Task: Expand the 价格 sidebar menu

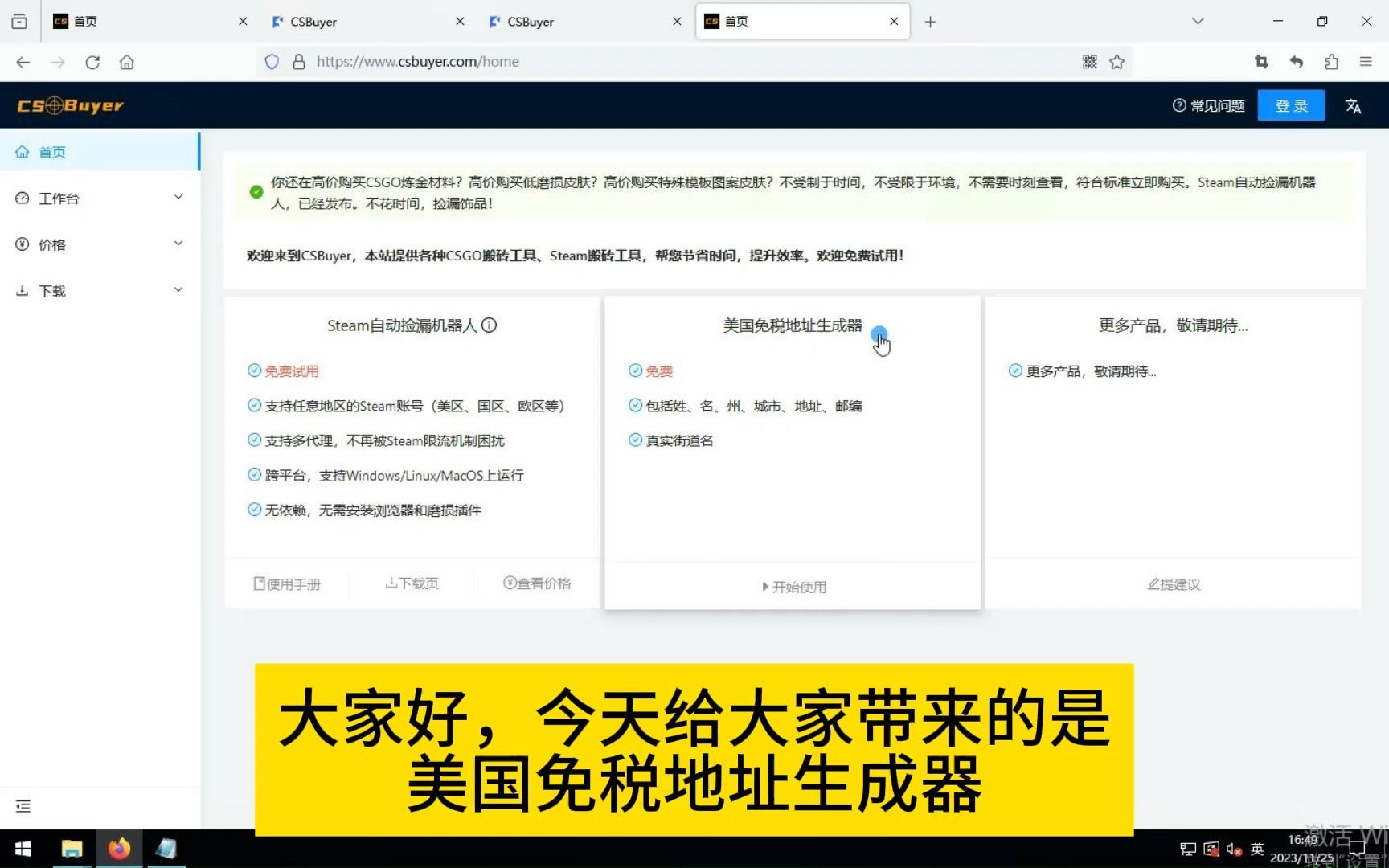Action: pos(99,244)
